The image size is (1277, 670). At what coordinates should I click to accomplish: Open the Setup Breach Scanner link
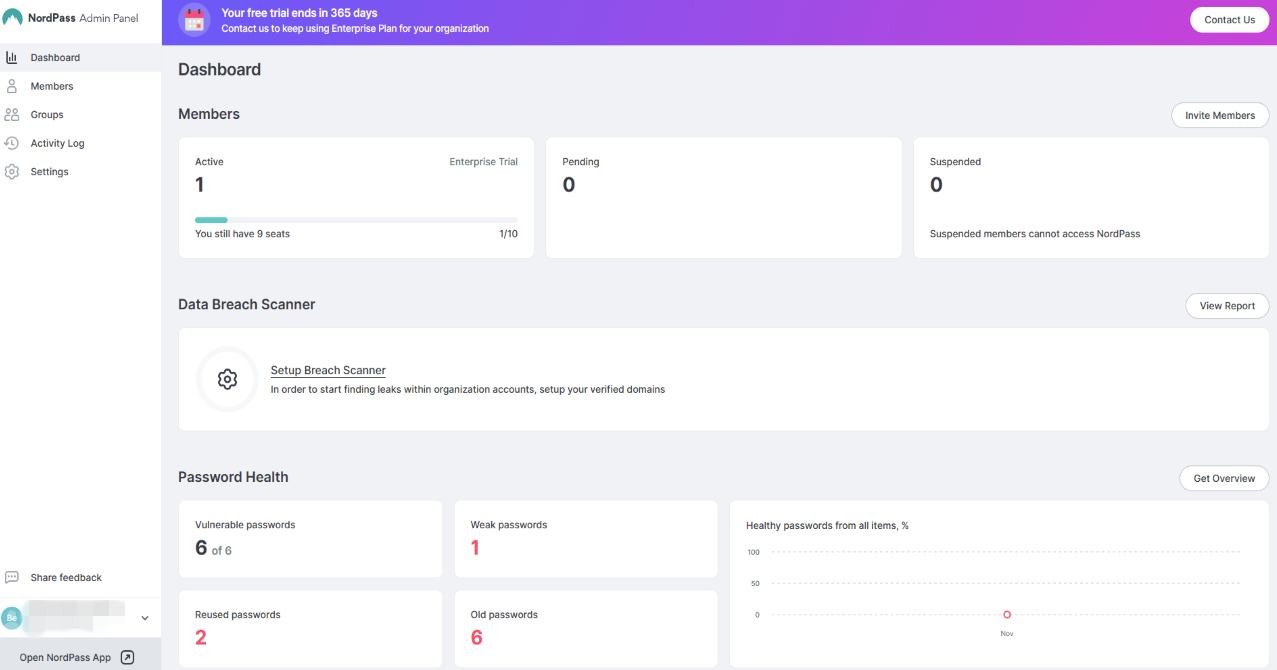[x=327, y=370]
